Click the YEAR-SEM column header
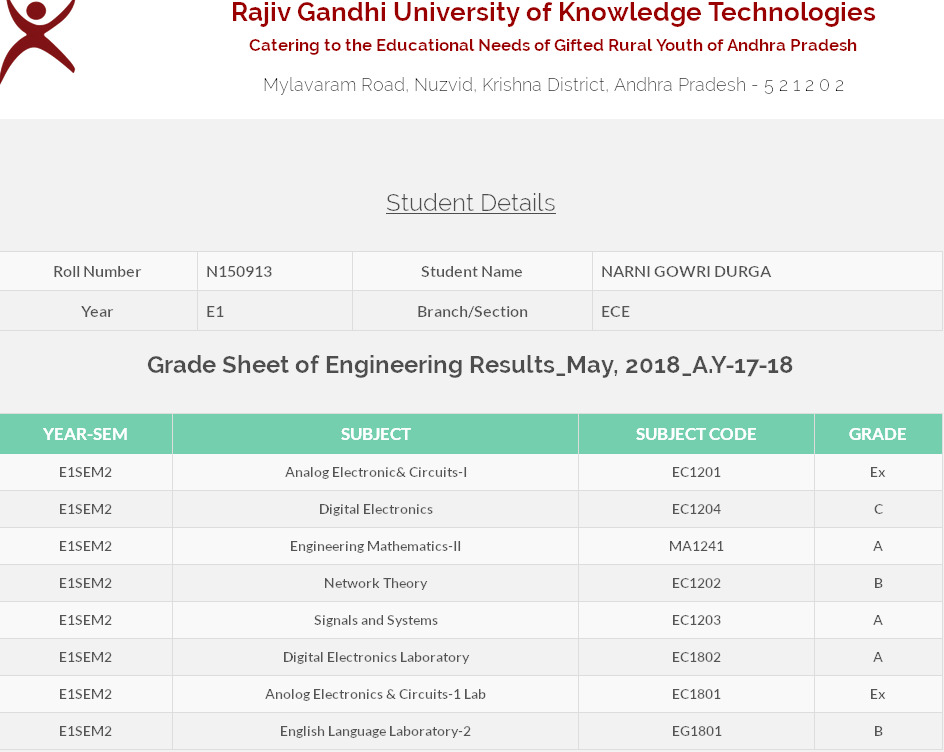The width and height of the screenshot is (944, 752). tap(85, 434)
